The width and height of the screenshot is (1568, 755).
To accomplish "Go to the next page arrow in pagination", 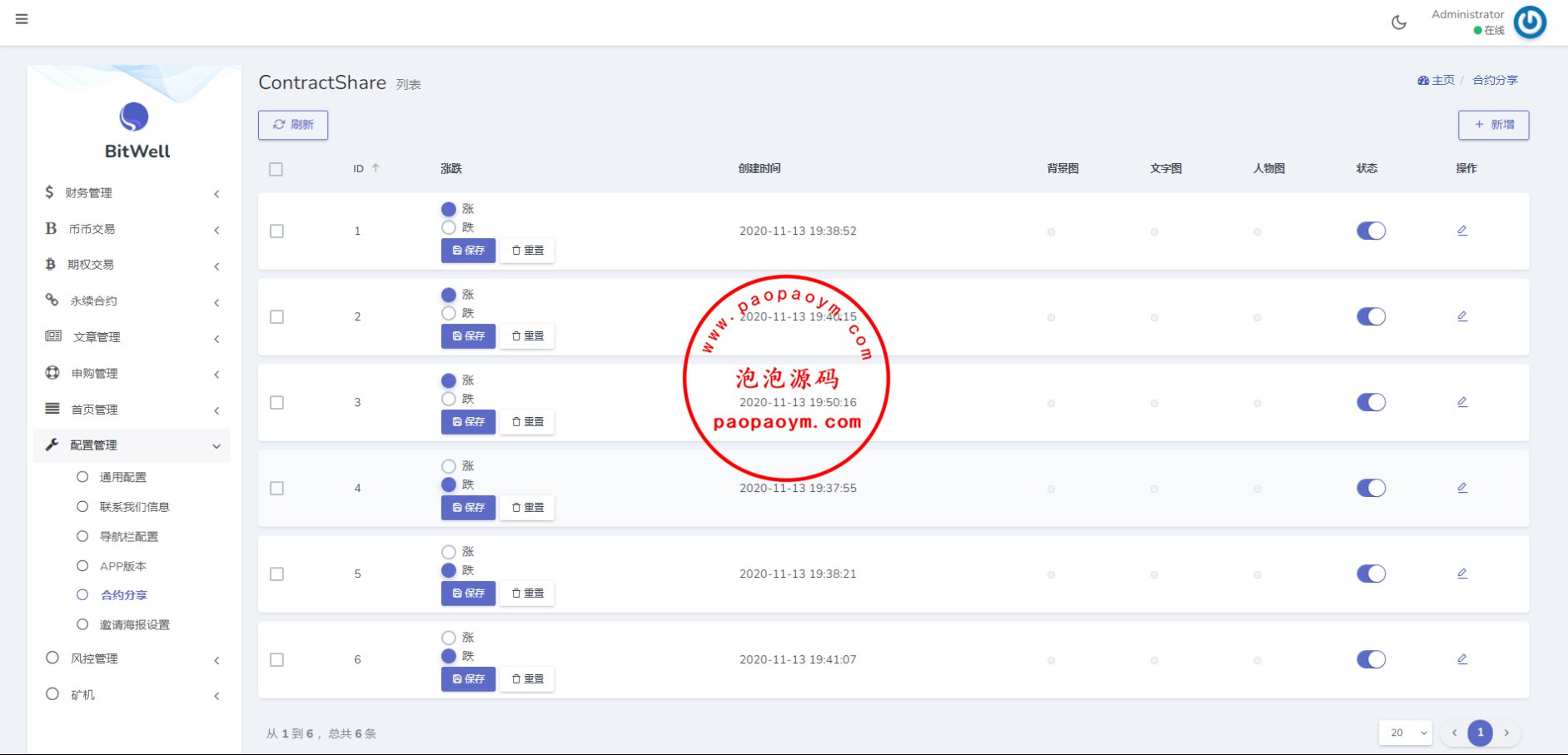I will click(x=1506, y=733).
